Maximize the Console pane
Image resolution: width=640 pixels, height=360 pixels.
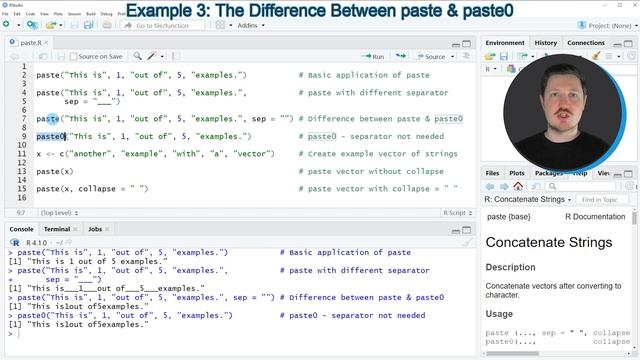click(467, 230)
